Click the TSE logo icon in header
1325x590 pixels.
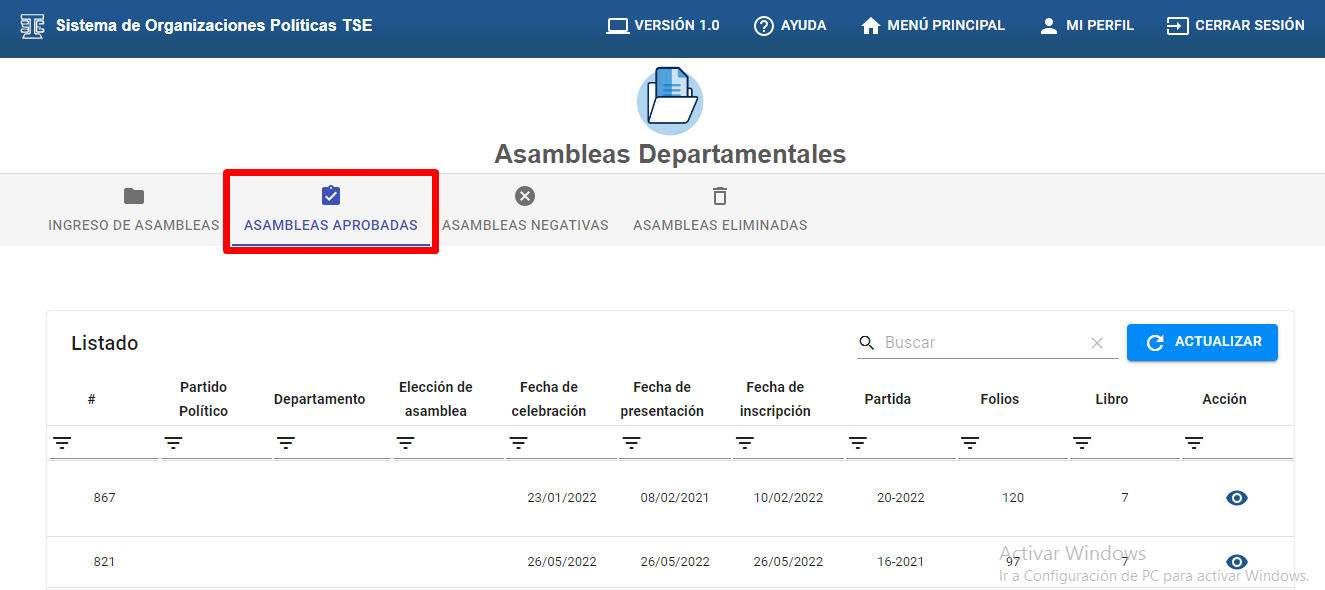[33, 26]
